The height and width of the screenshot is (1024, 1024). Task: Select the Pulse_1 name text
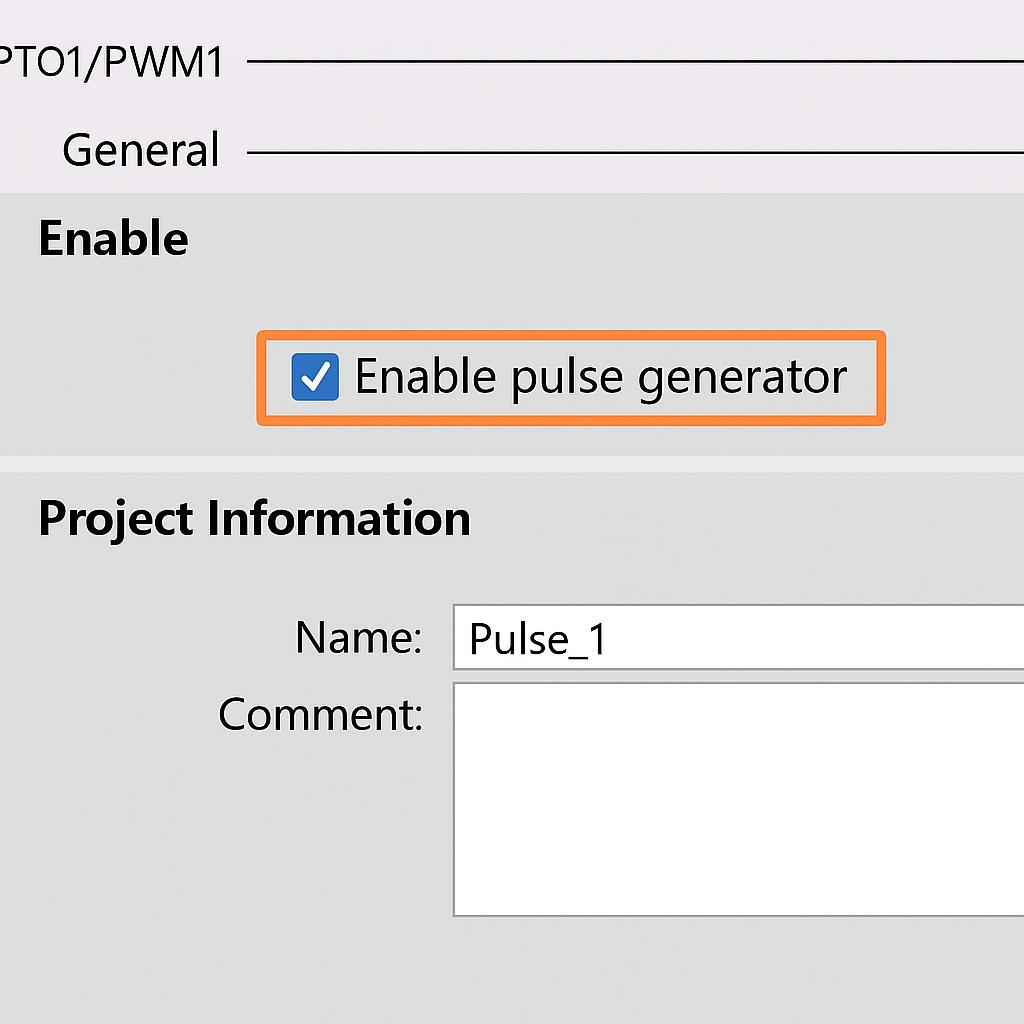(536, 639)
